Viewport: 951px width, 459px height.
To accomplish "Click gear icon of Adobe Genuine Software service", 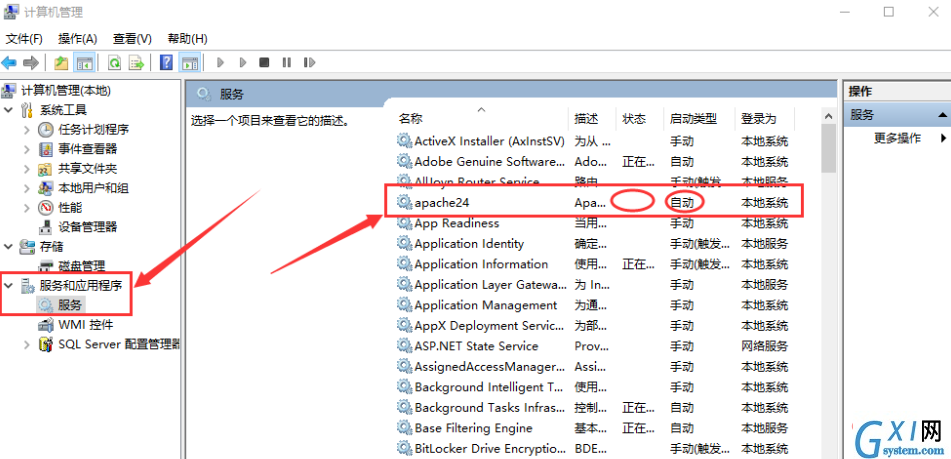I will [404, 161].
